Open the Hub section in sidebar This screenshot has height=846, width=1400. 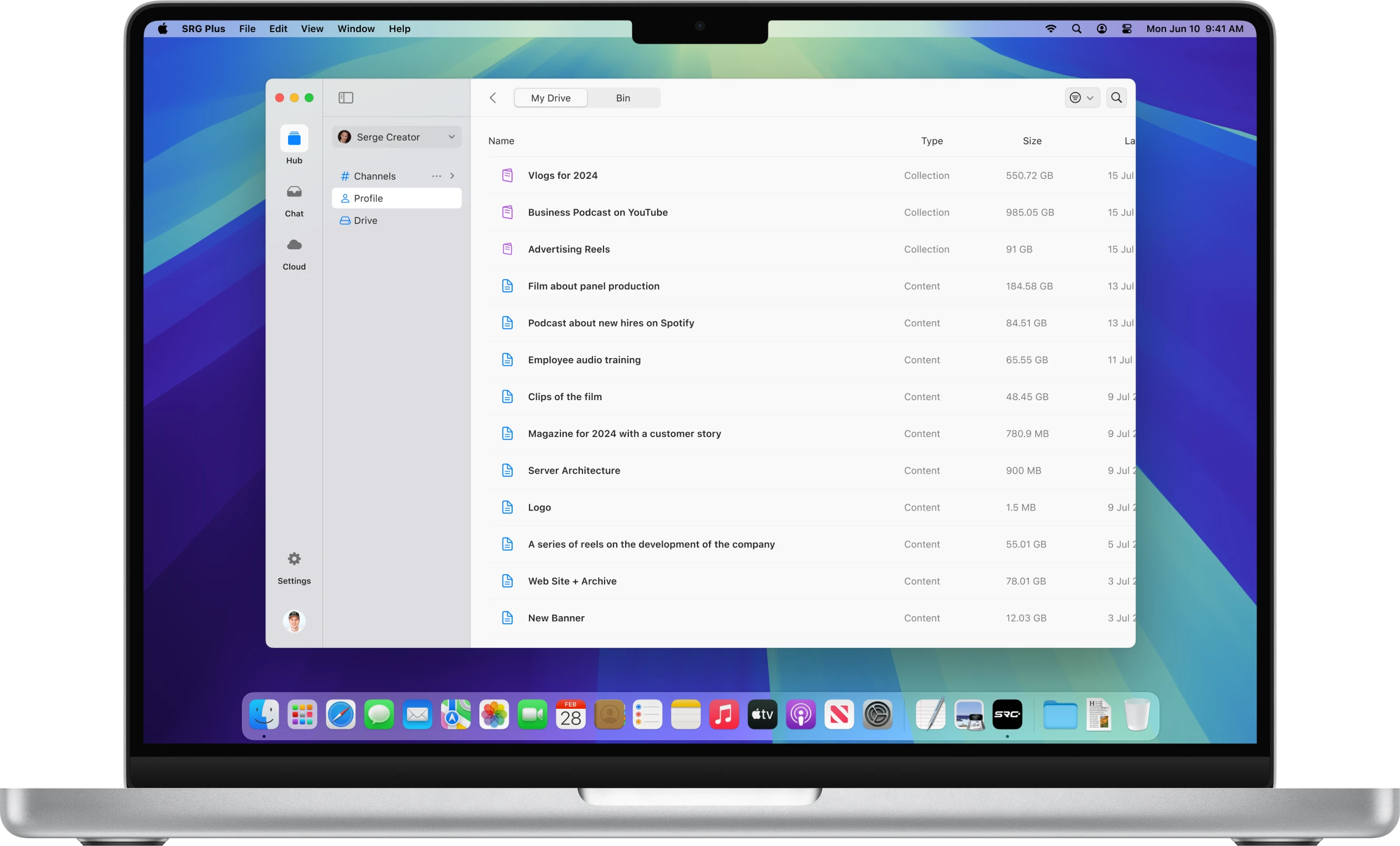coord(294,145)
